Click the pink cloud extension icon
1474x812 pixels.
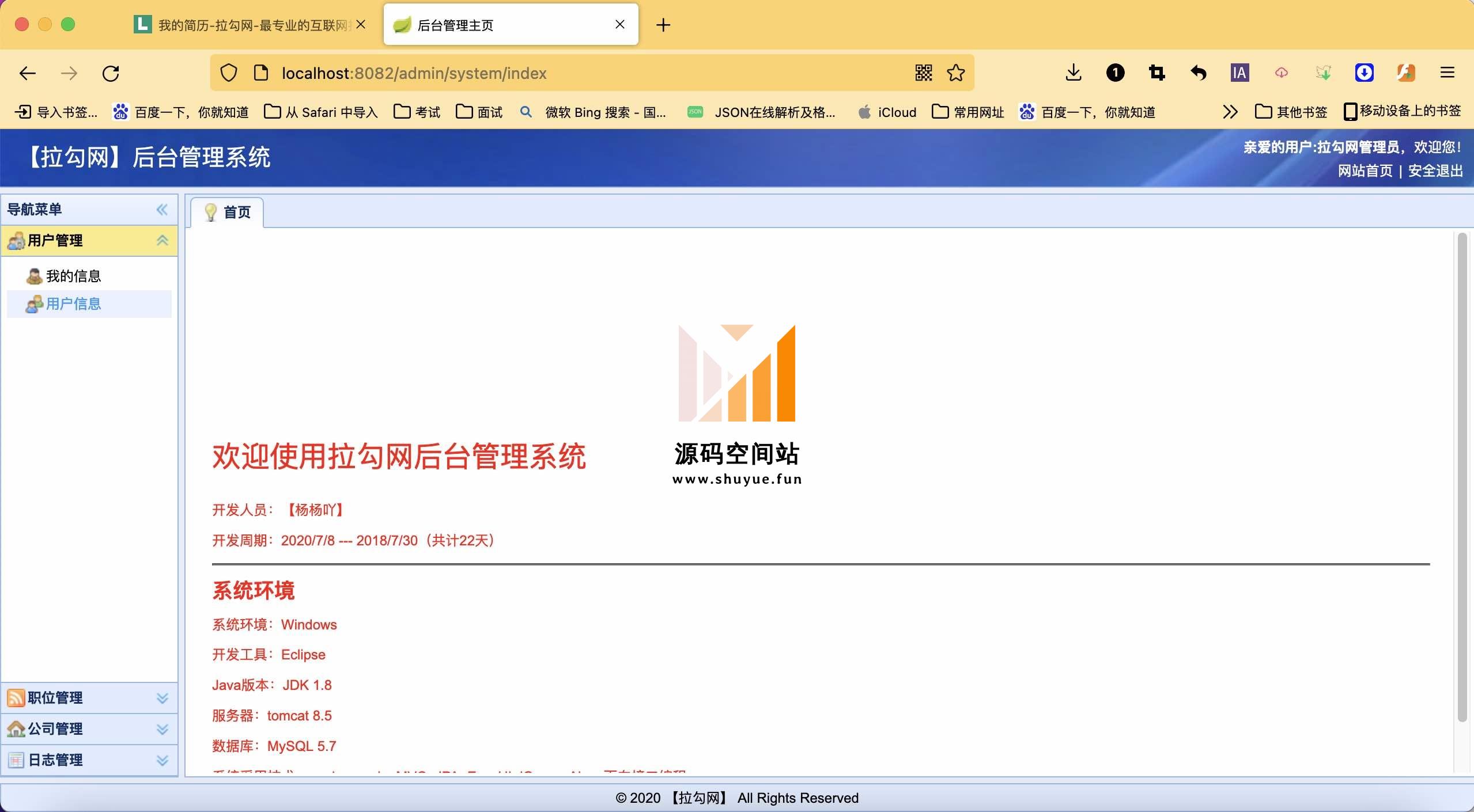pyautogui.click(x=1281, y=73)
